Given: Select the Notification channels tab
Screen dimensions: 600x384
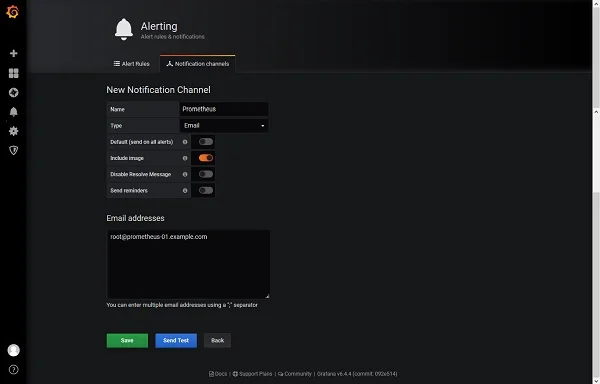Looking at the screenshot, I should 197,64.
